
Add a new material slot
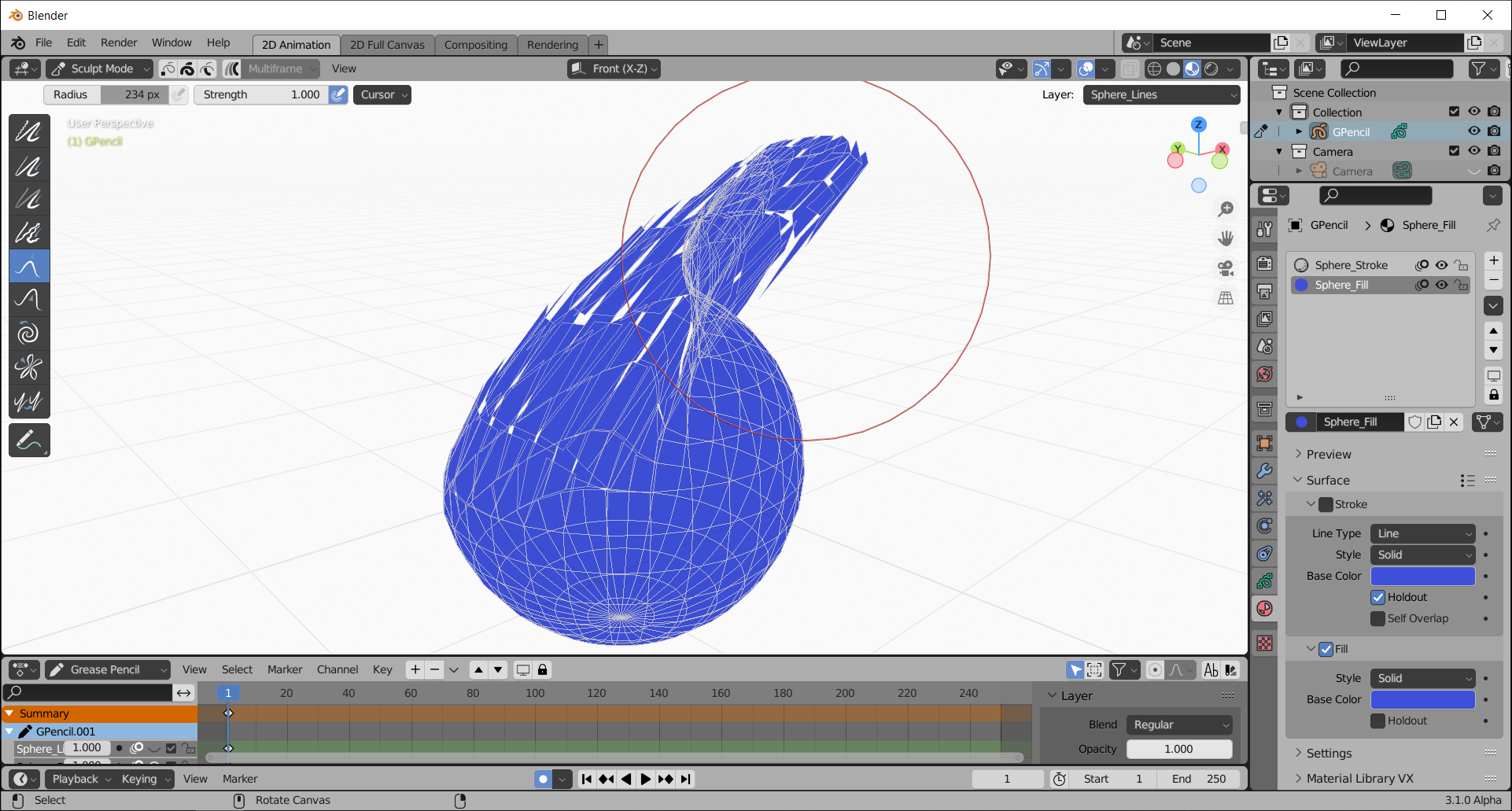point(1493,260)
